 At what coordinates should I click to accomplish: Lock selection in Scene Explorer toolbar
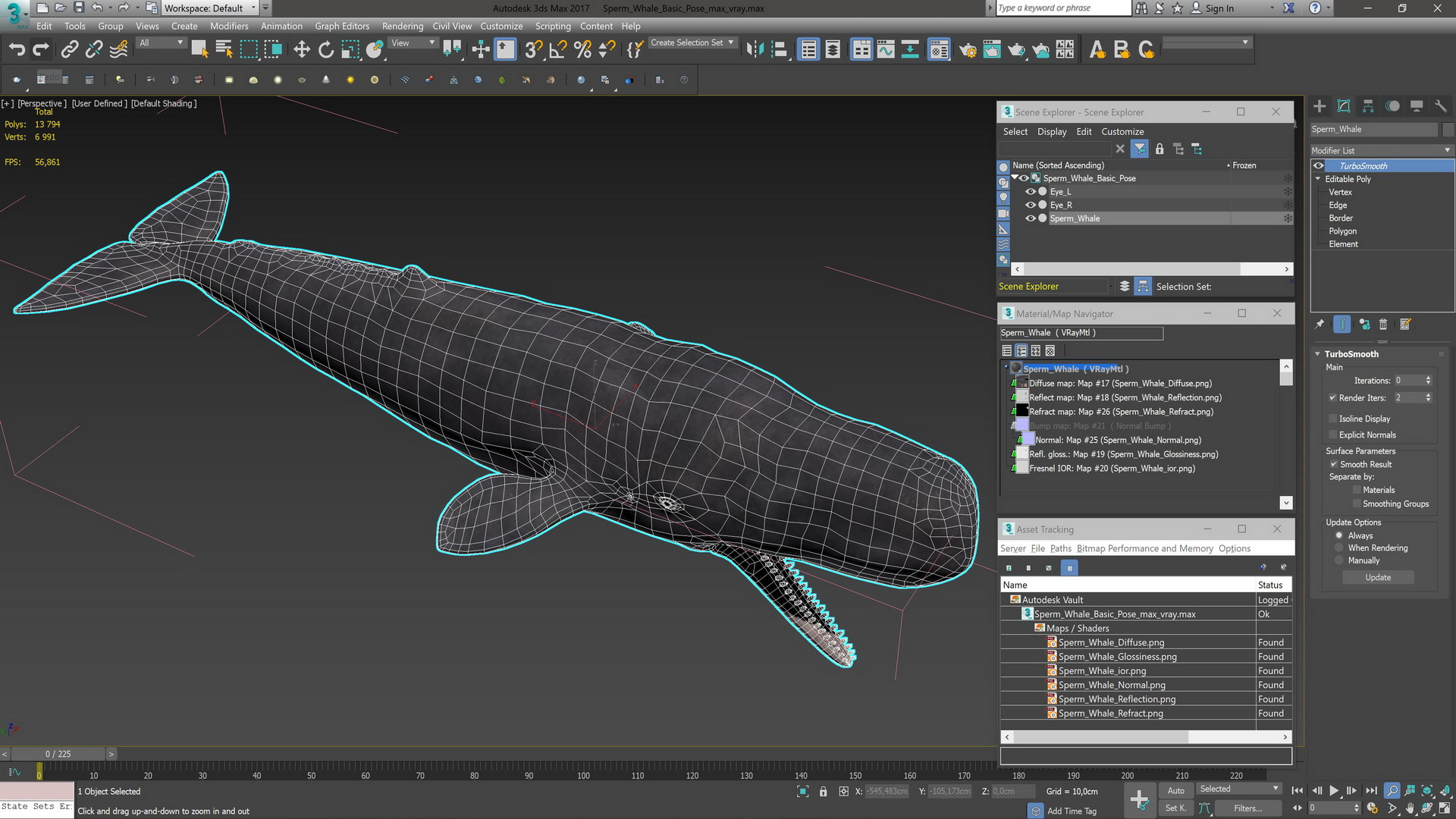tap(1159, 149)
